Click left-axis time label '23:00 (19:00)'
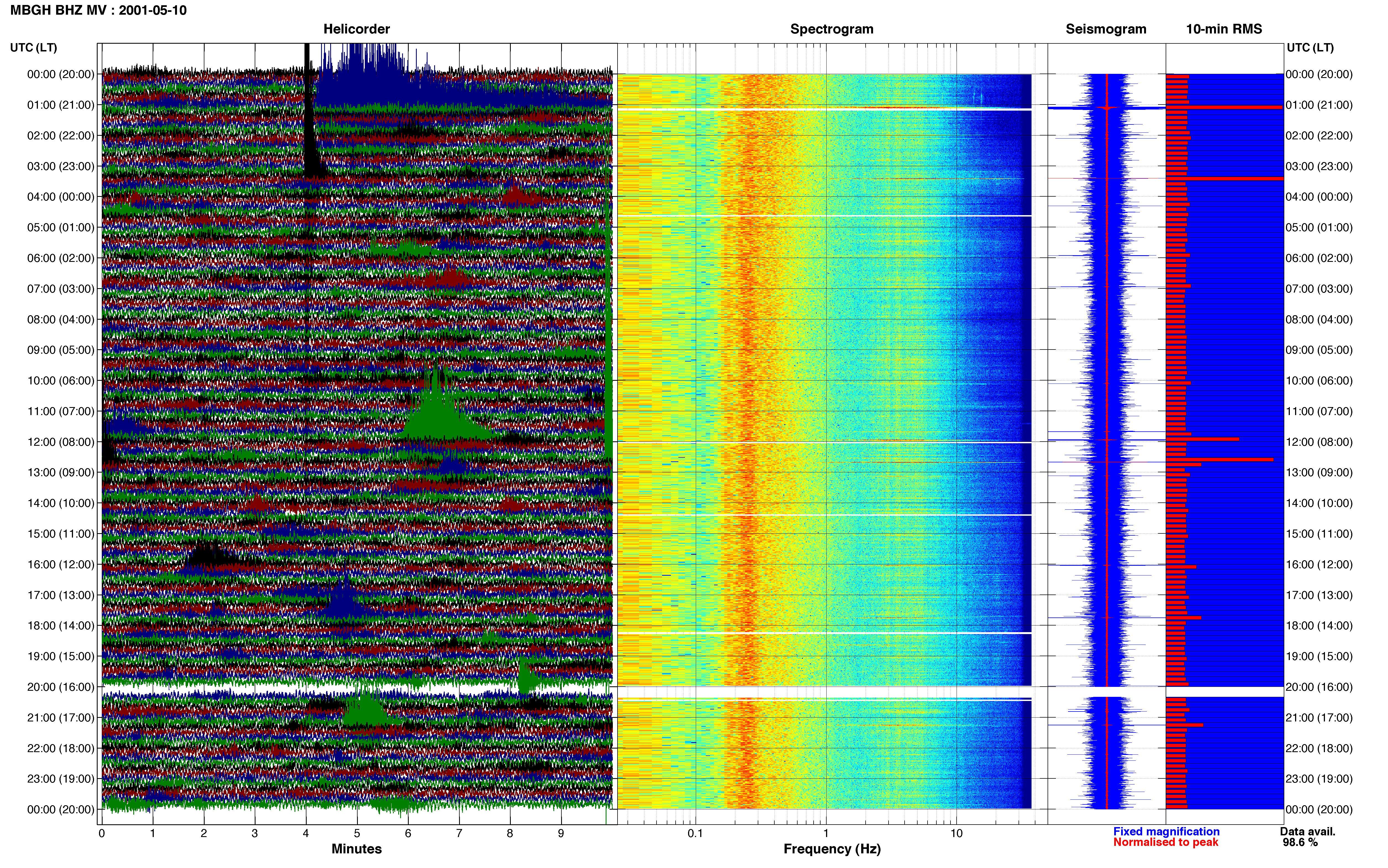Image resolution: width=1388 pixels, height=868 pixels. tap(60, 778)
